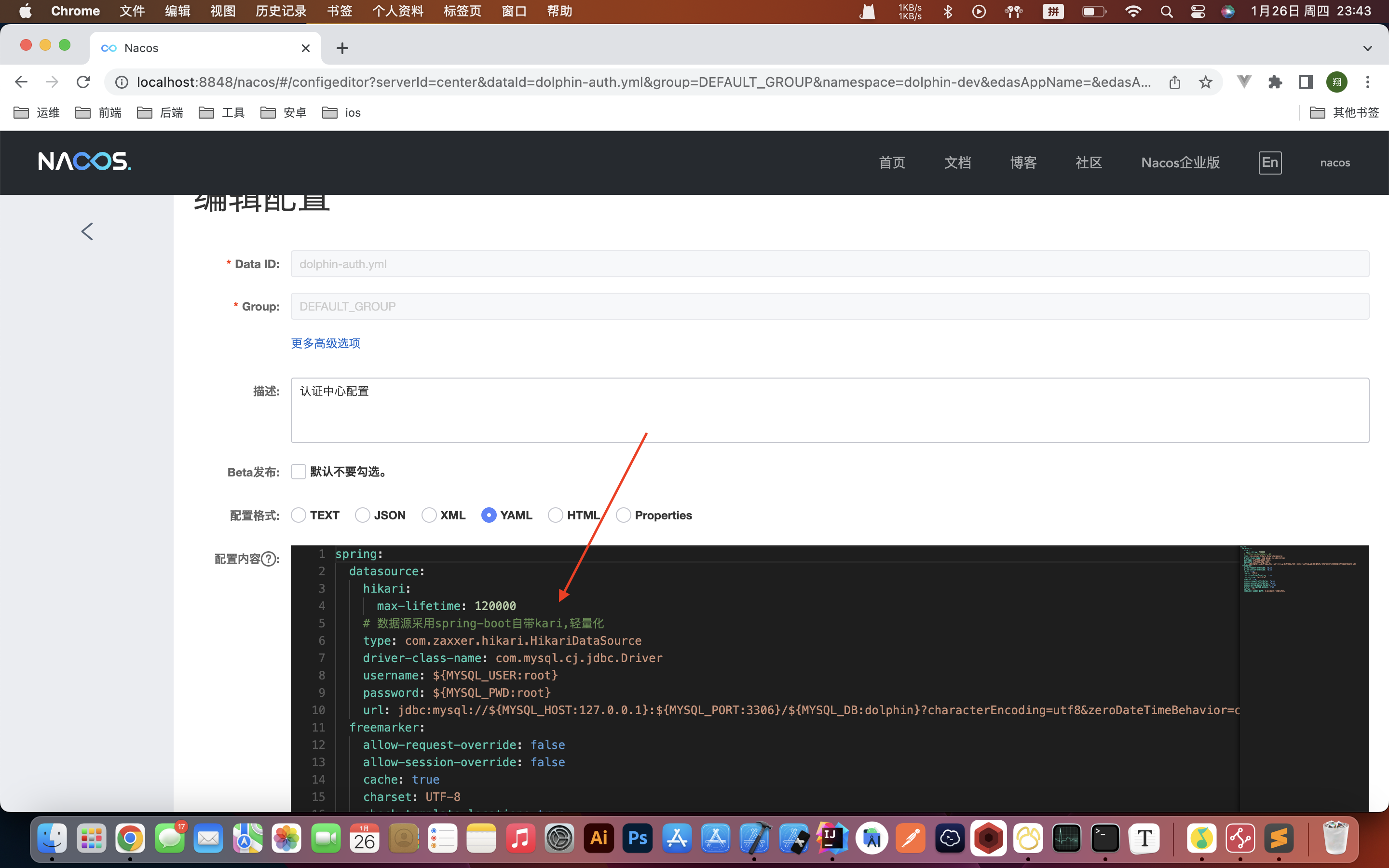This screenshot has width=1389, height=868.
Task: Open the 后端 bookmarks folder
Action: (160, 112)
